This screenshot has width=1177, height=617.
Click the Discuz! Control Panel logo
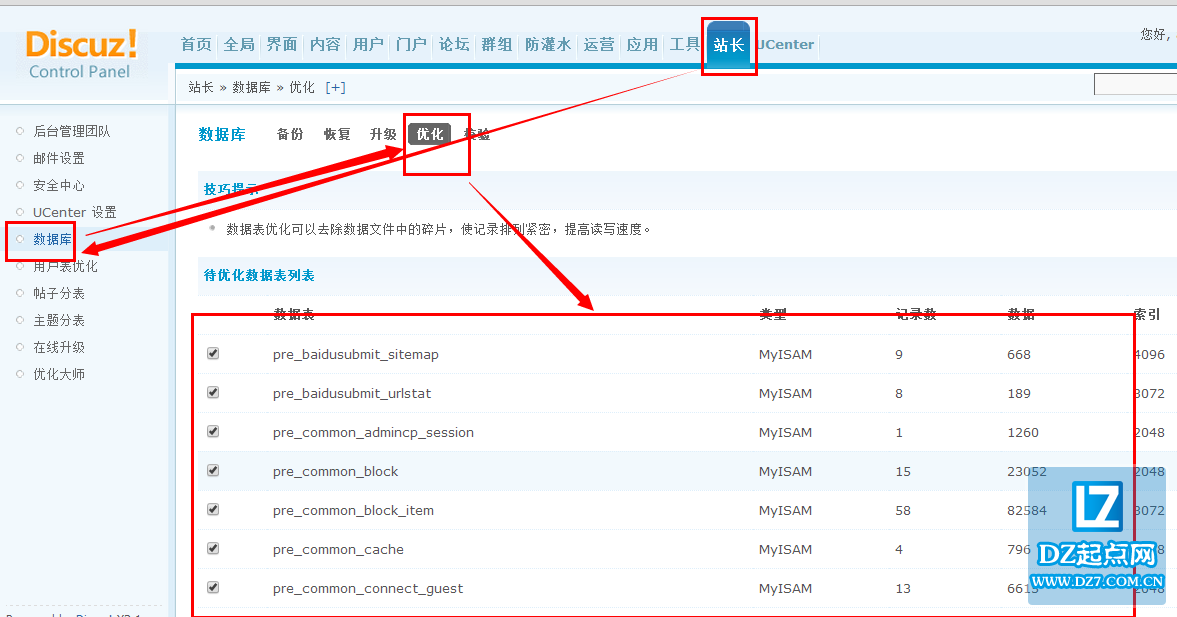coord(82,54)
